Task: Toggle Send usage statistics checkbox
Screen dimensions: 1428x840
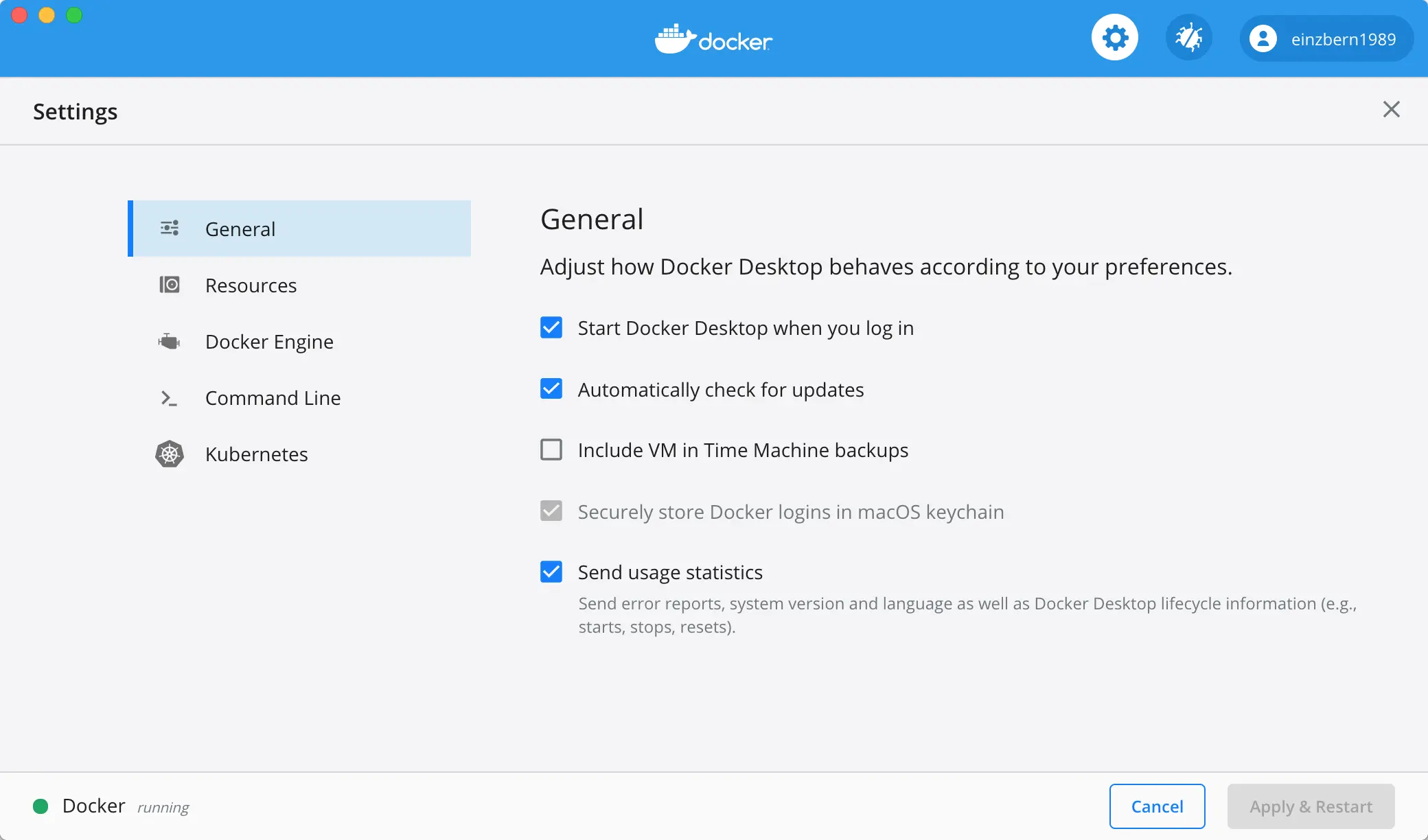Action: tap(551, 572)
